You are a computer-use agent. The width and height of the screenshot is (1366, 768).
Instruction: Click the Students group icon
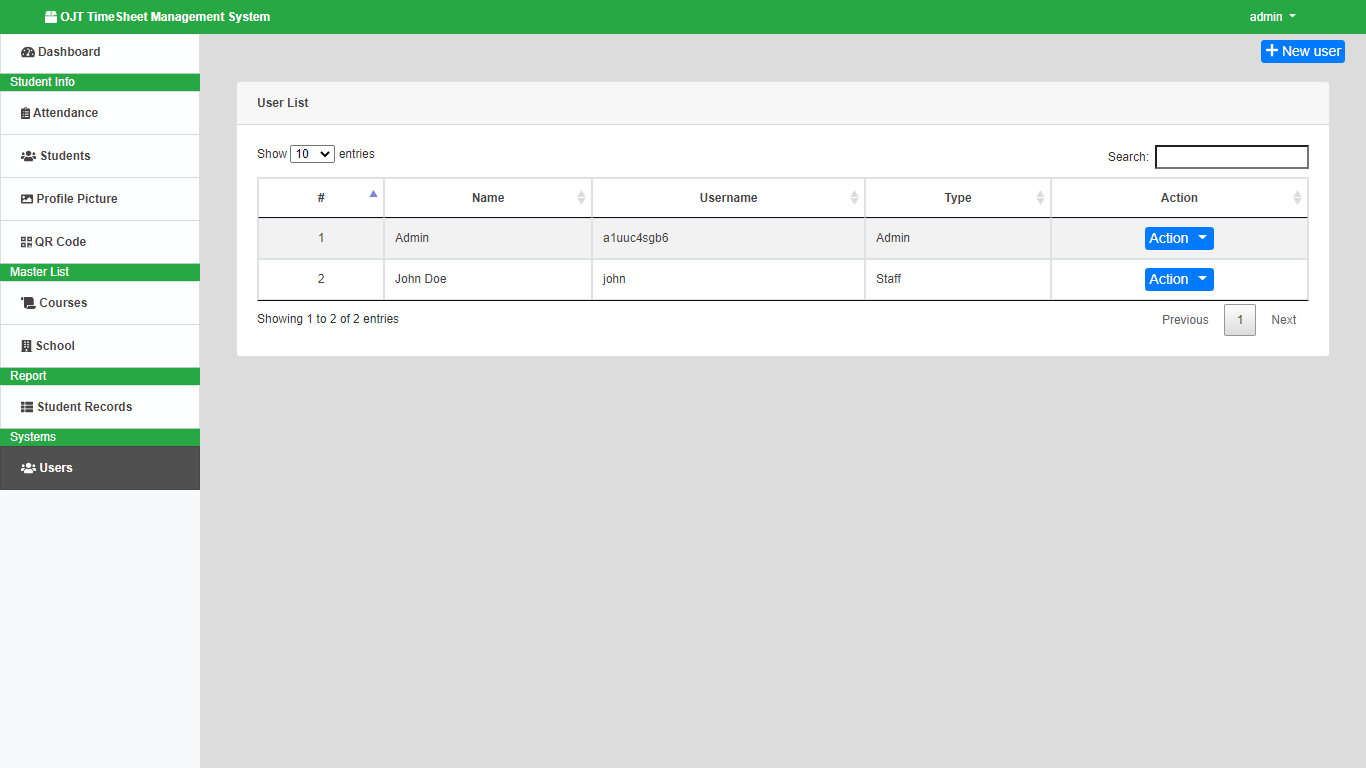point(29,156)
